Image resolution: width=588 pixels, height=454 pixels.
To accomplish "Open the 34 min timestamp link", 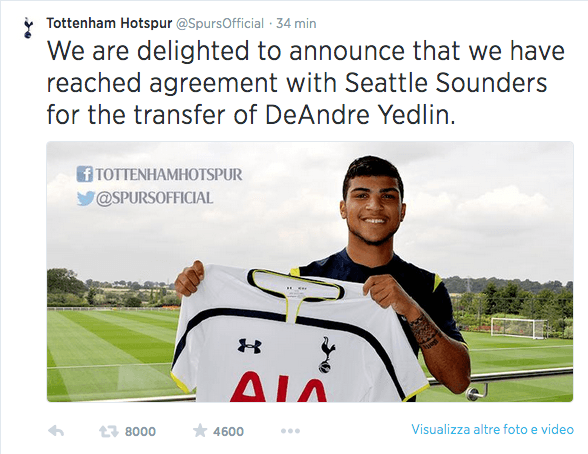I will click(296, 24).
